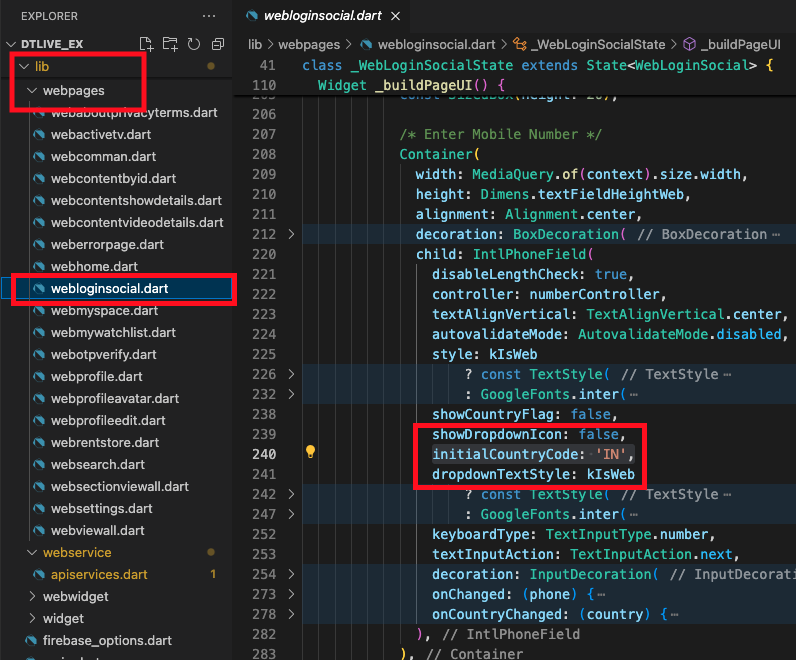Collapse the lib folder
This screenshot has height=660, width=796.
tap(24, 67)
